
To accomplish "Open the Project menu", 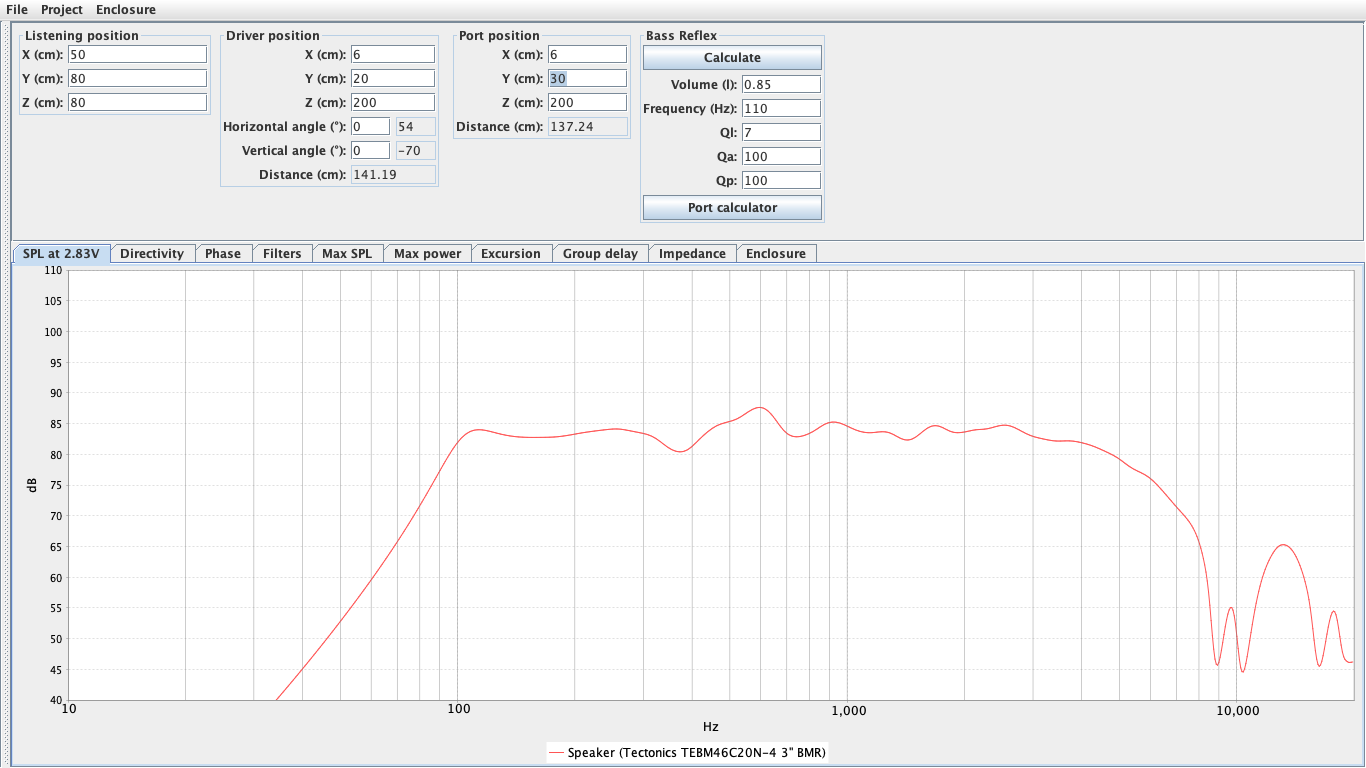I will [x=61, y=9].
